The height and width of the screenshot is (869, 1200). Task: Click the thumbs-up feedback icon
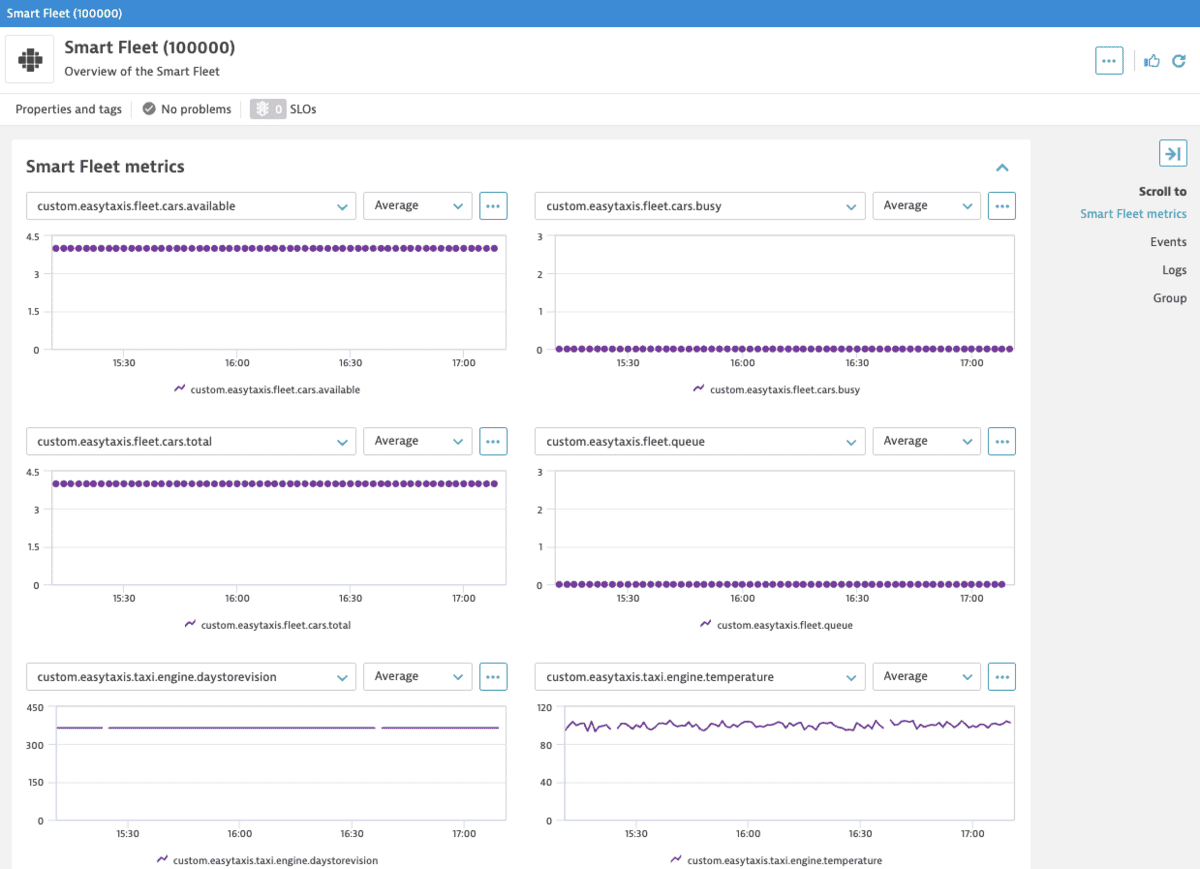point(1151,60)
